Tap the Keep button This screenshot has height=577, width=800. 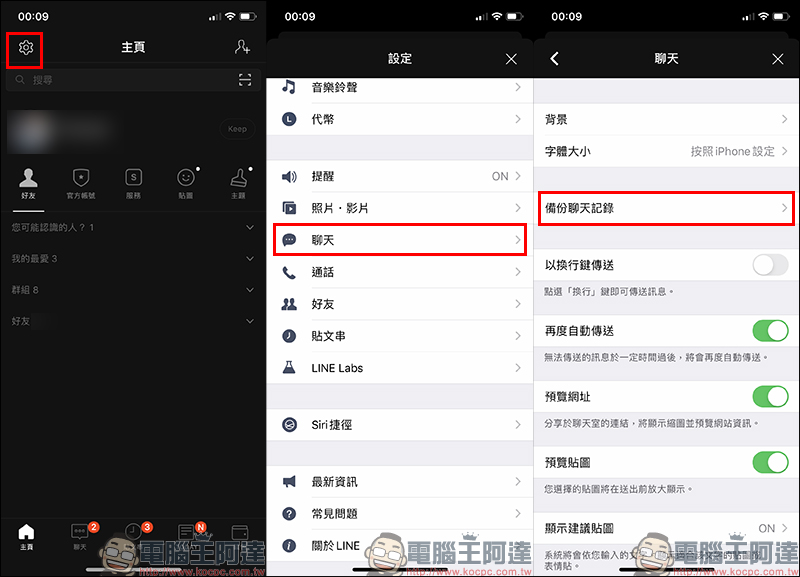237,129
